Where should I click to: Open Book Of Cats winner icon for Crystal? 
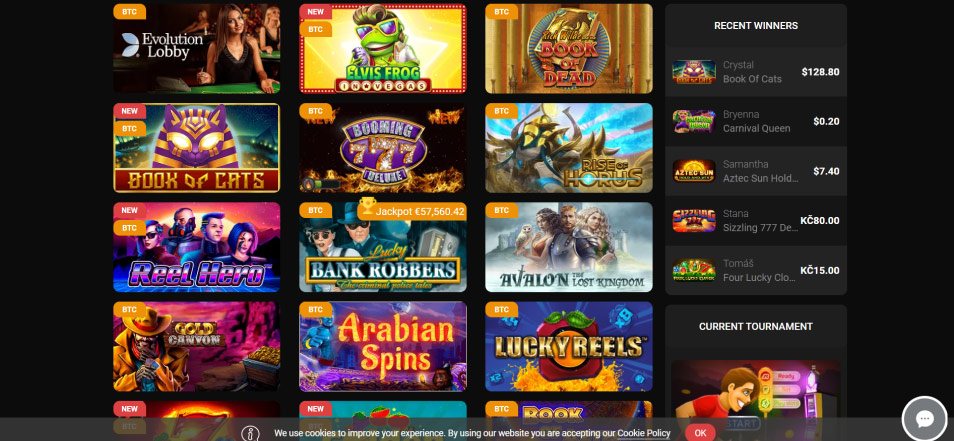click(694, 72)
